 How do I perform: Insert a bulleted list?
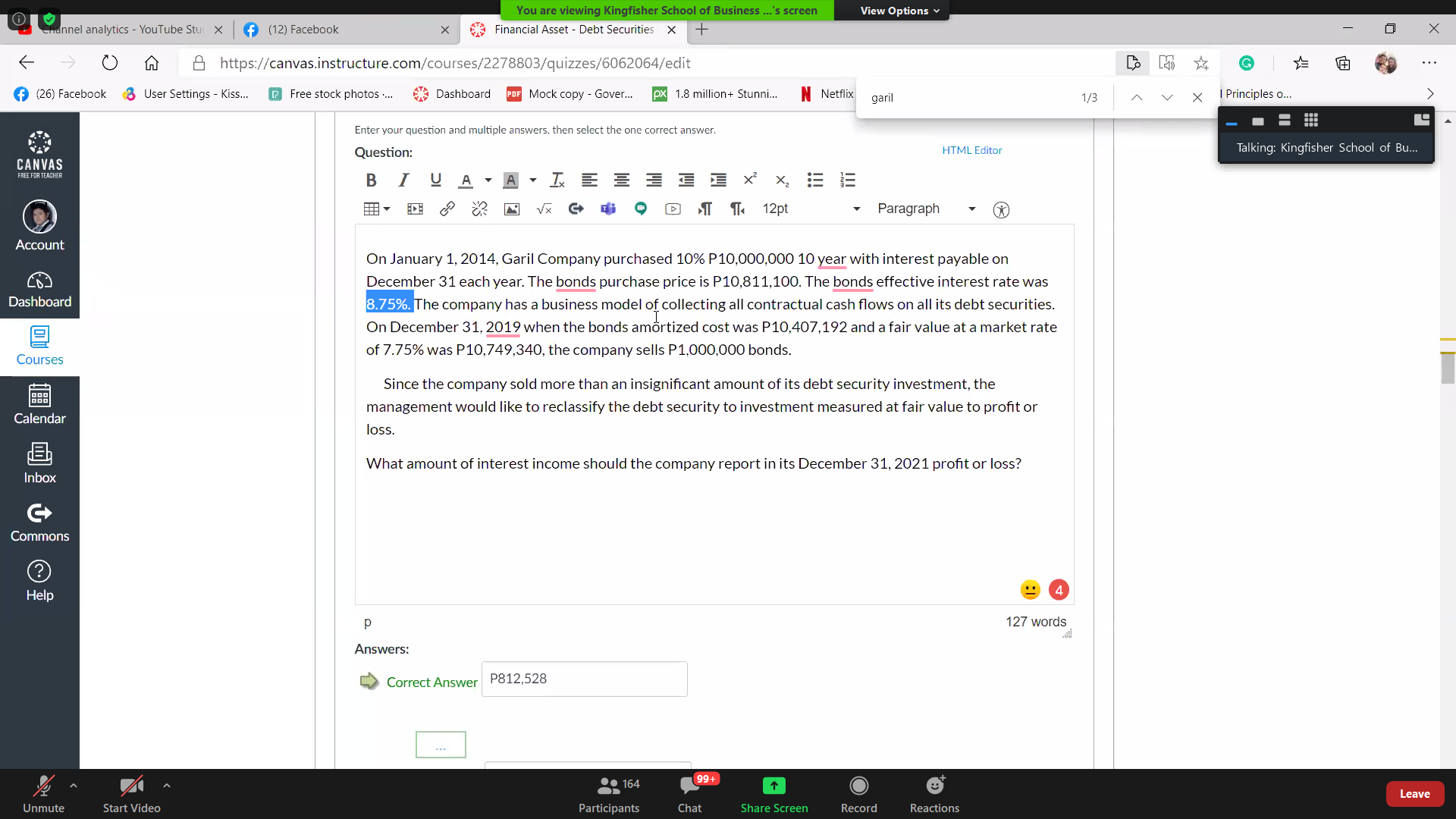(815, 180)
